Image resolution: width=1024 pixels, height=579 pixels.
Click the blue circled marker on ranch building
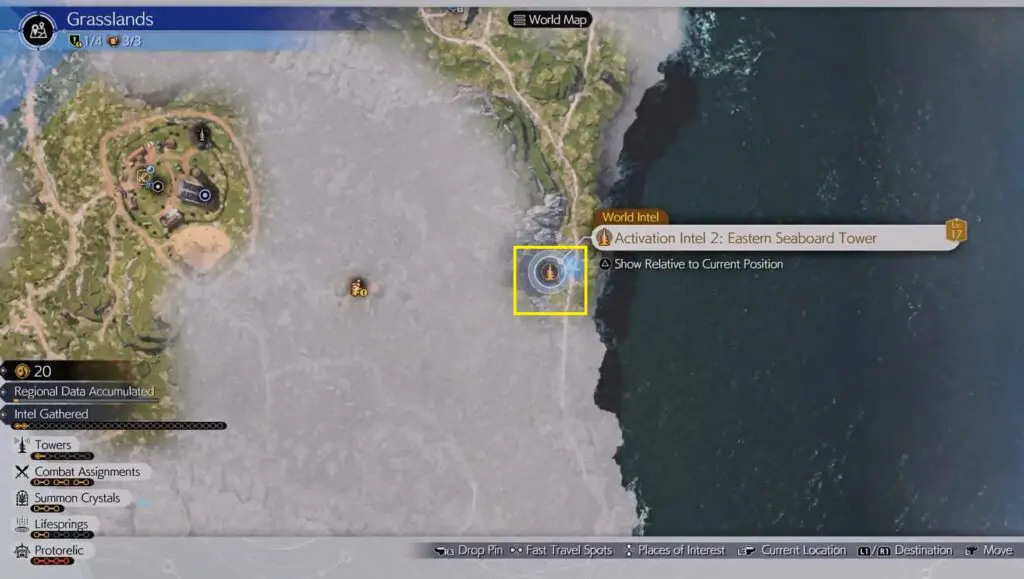click(205, 195)
